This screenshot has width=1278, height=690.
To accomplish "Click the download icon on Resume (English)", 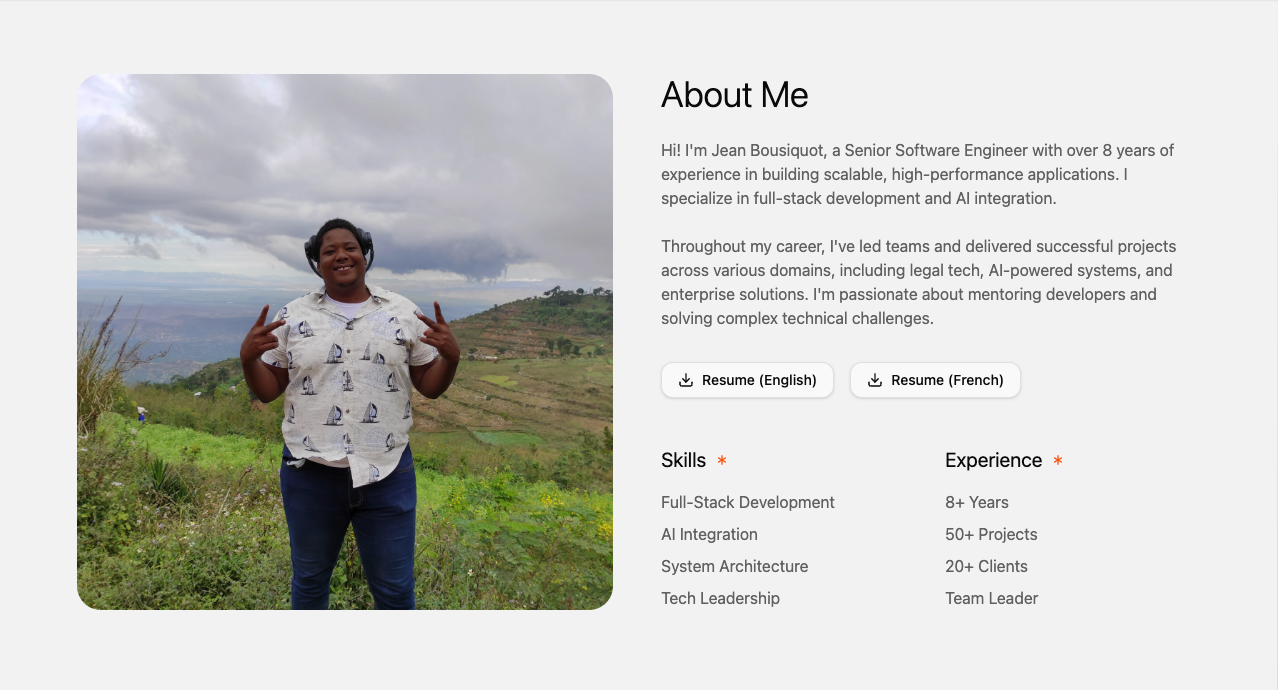I will pos(686,380).
